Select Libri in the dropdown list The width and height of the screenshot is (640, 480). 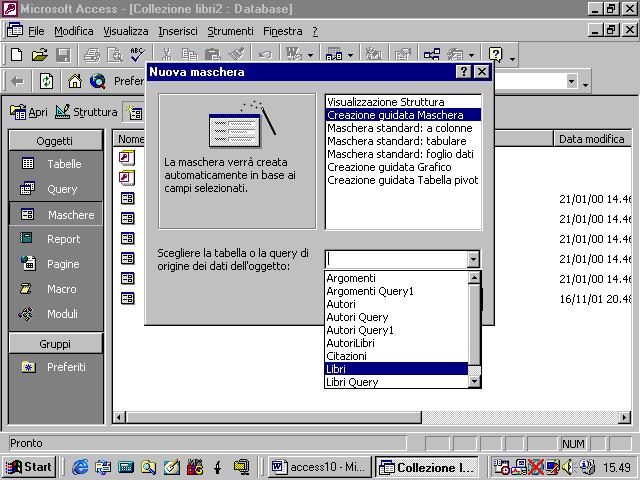point(396,369)
